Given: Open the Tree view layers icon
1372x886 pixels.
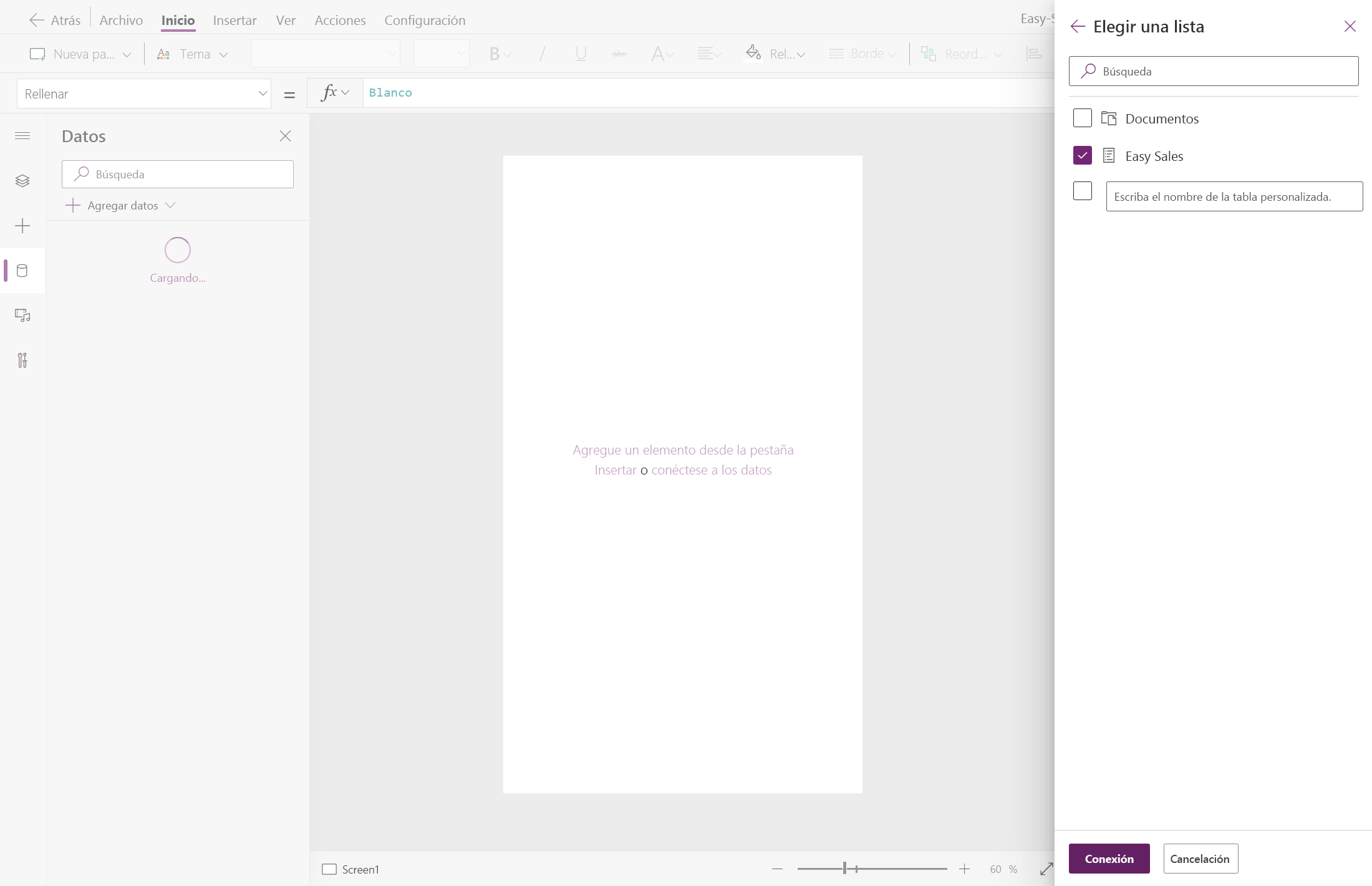Looking at the screenshot, I should click(x=22, y=181).
